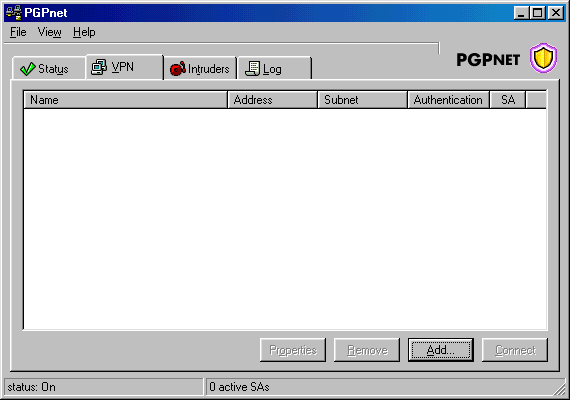Click the PGPnet yellow shield logo

(543, 58)
